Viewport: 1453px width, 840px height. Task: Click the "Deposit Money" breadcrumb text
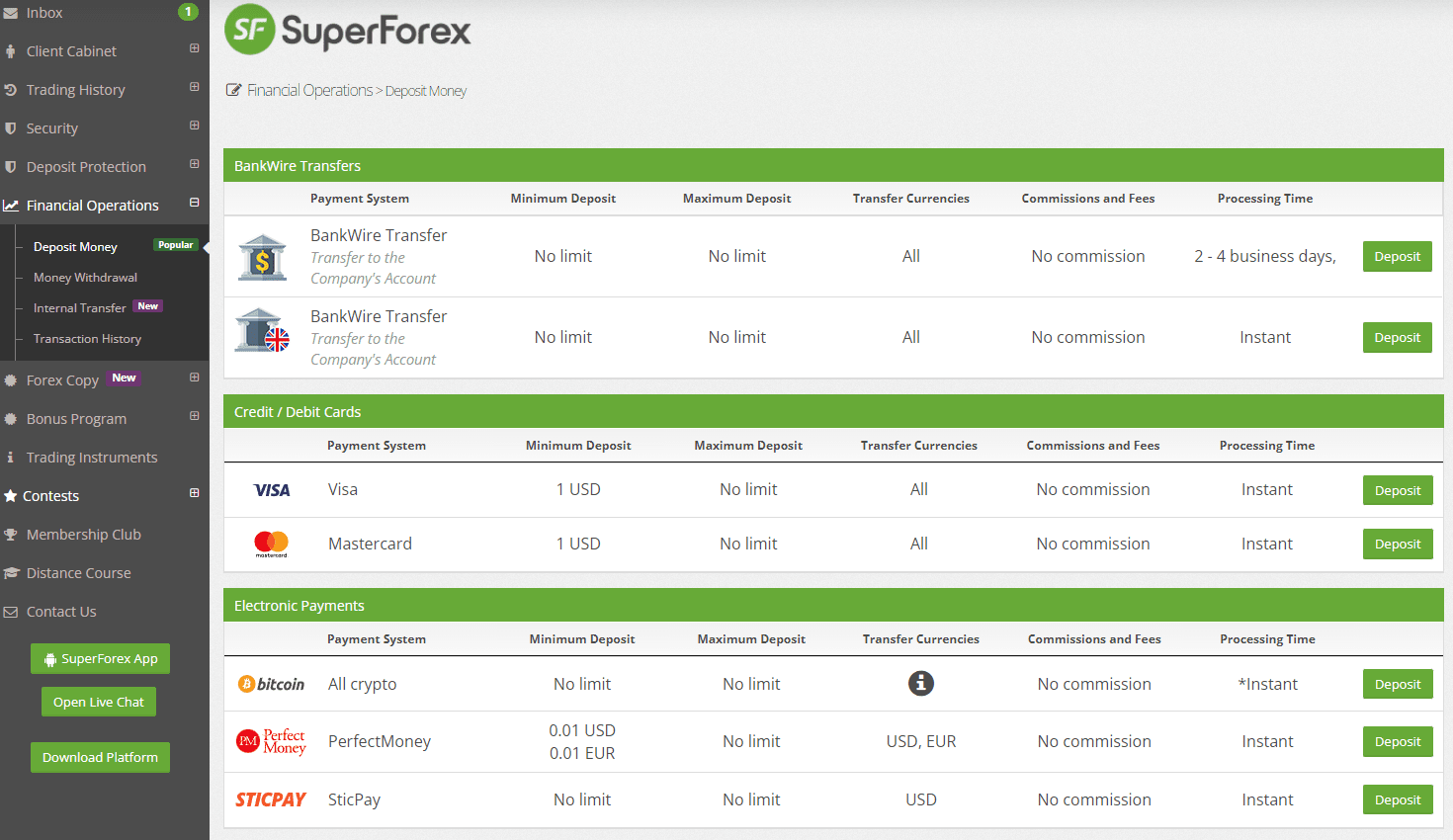pyautogui.click(x=426, y=91)
